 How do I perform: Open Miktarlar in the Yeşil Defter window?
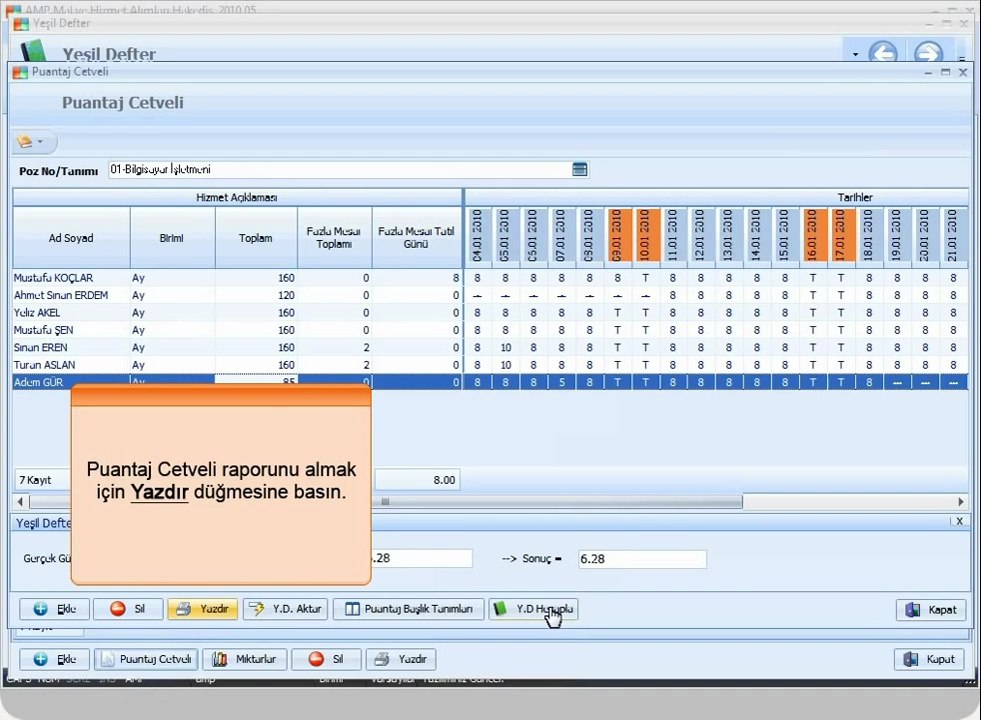(245, 659)
